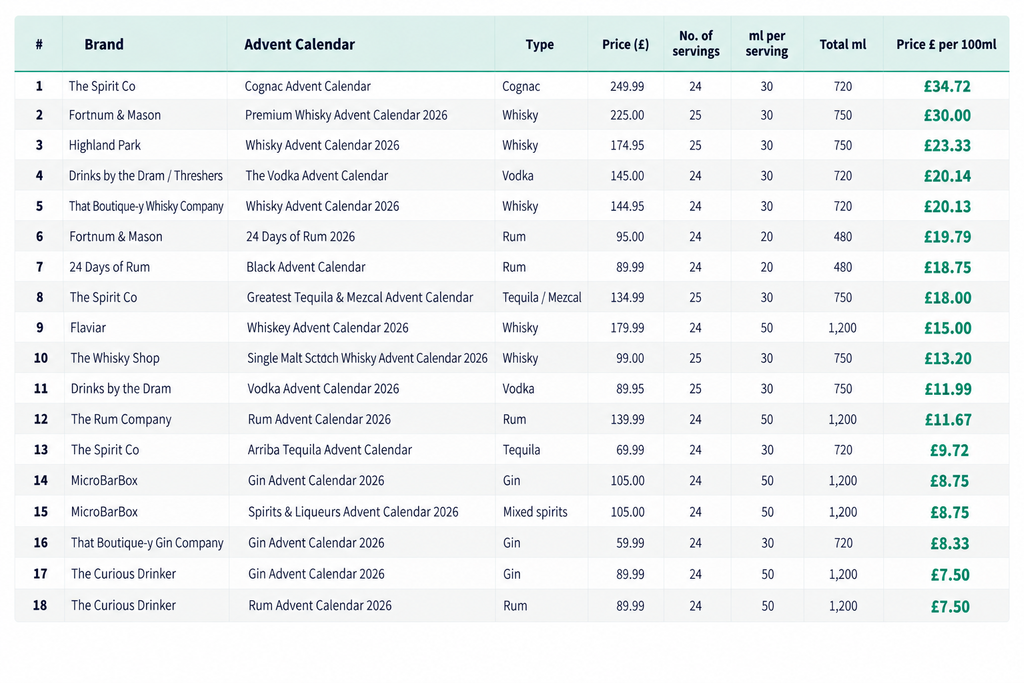Screen dimensions: 1024x683
Task: Click the Price (£) column header
Action: click(626, 44)
